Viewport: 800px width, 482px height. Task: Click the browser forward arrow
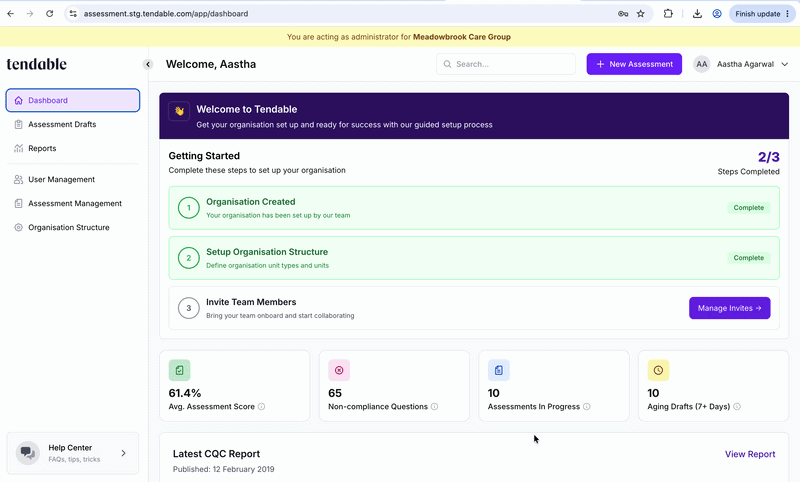coord(30,14)
